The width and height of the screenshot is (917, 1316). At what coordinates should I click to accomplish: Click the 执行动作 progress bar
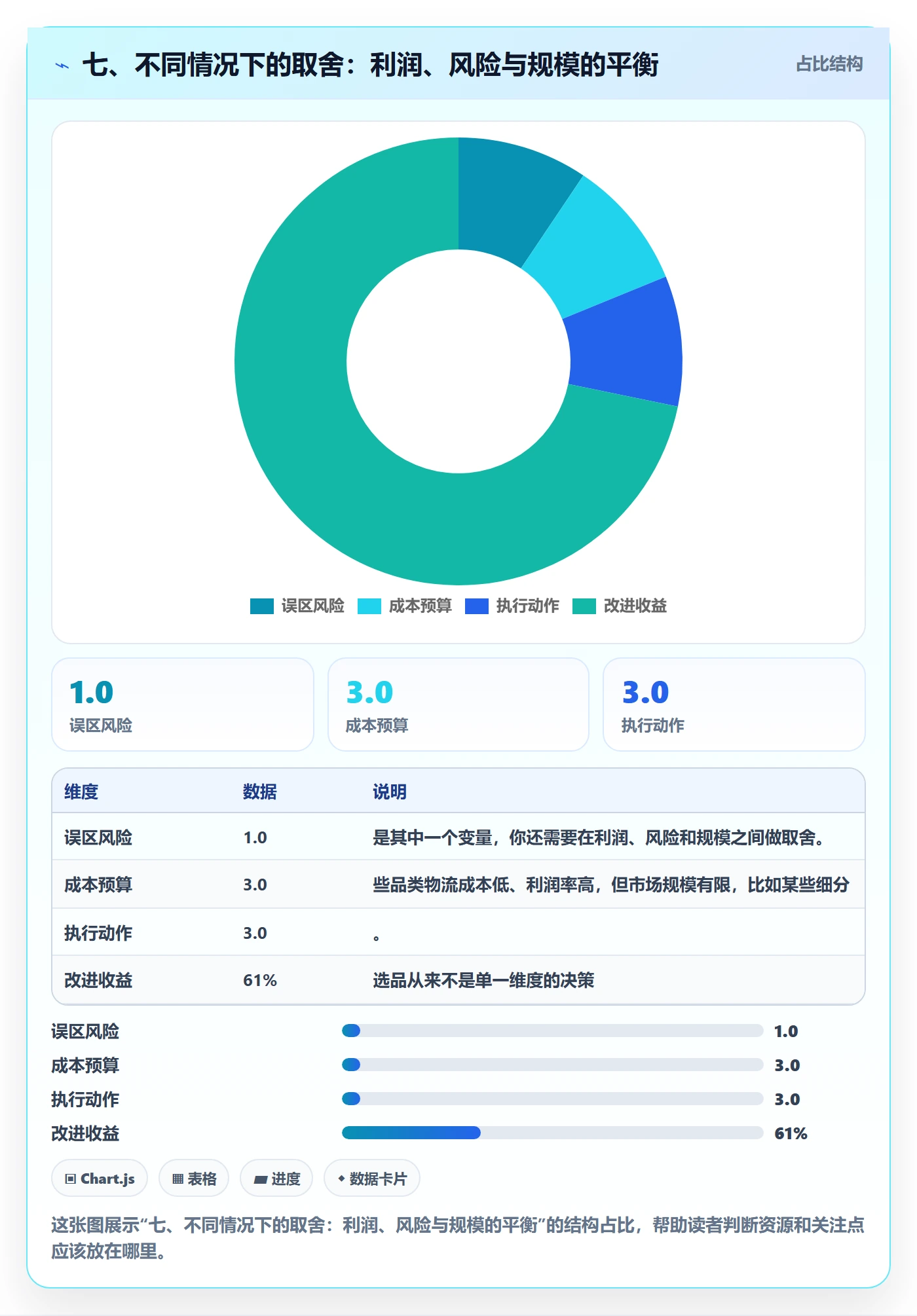[x=553, y=1099]
